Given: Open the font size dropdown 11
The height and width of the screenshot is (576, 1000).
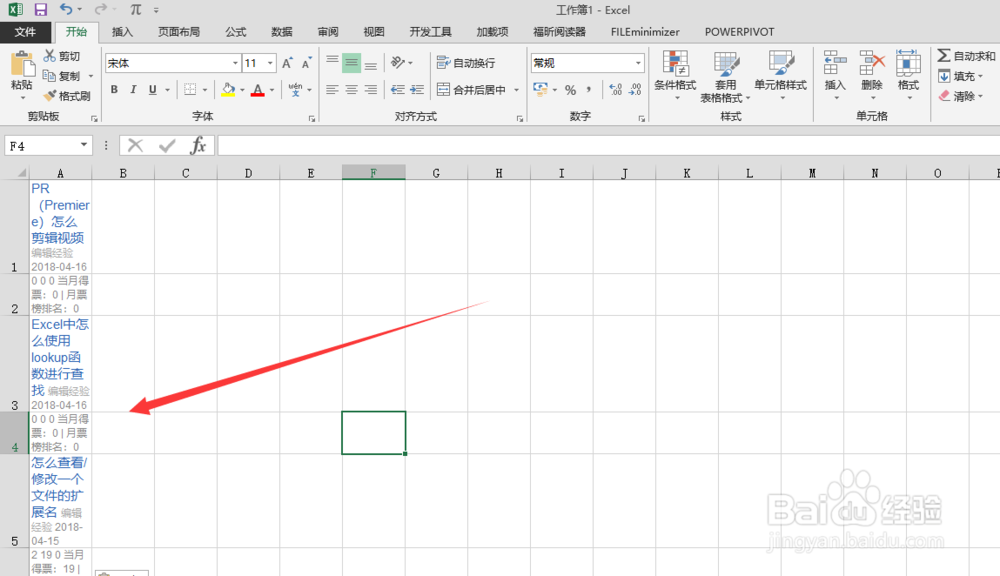Looking at the screenshot, I should click(270, 63).
